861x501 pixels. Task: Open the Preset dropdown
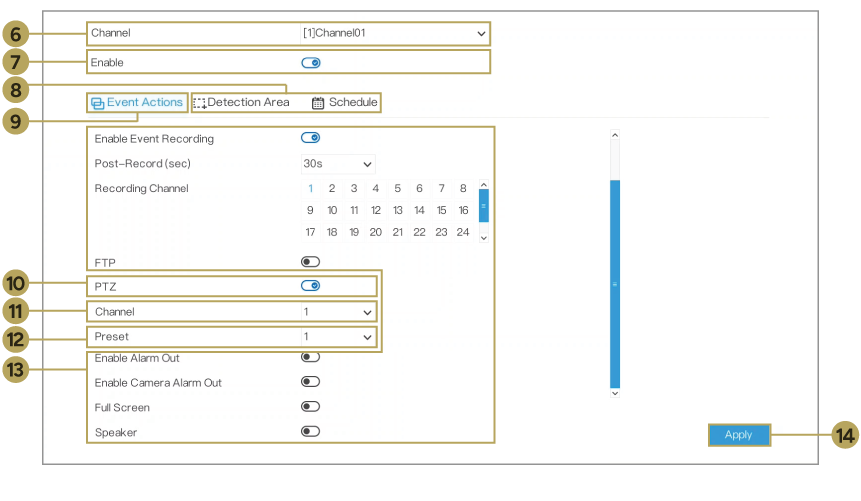pyautogui.click(x=338, y=337)
